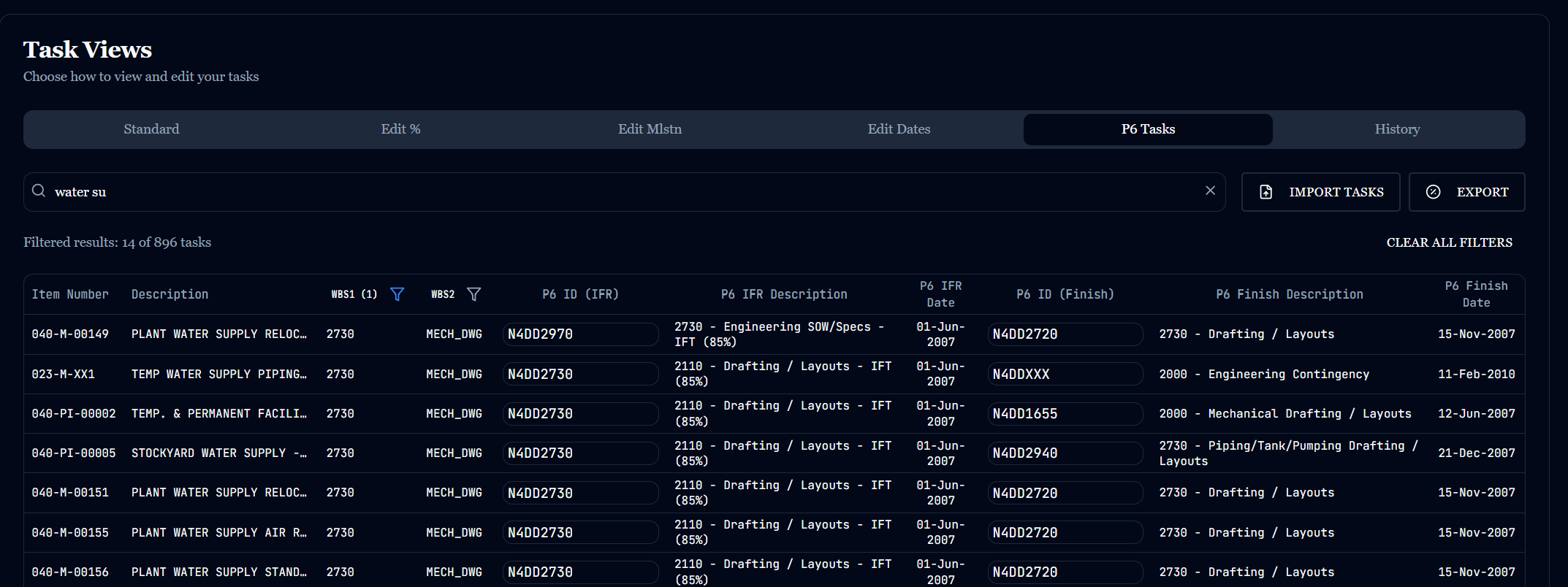Click the Export button

[x=1466, y=192]
